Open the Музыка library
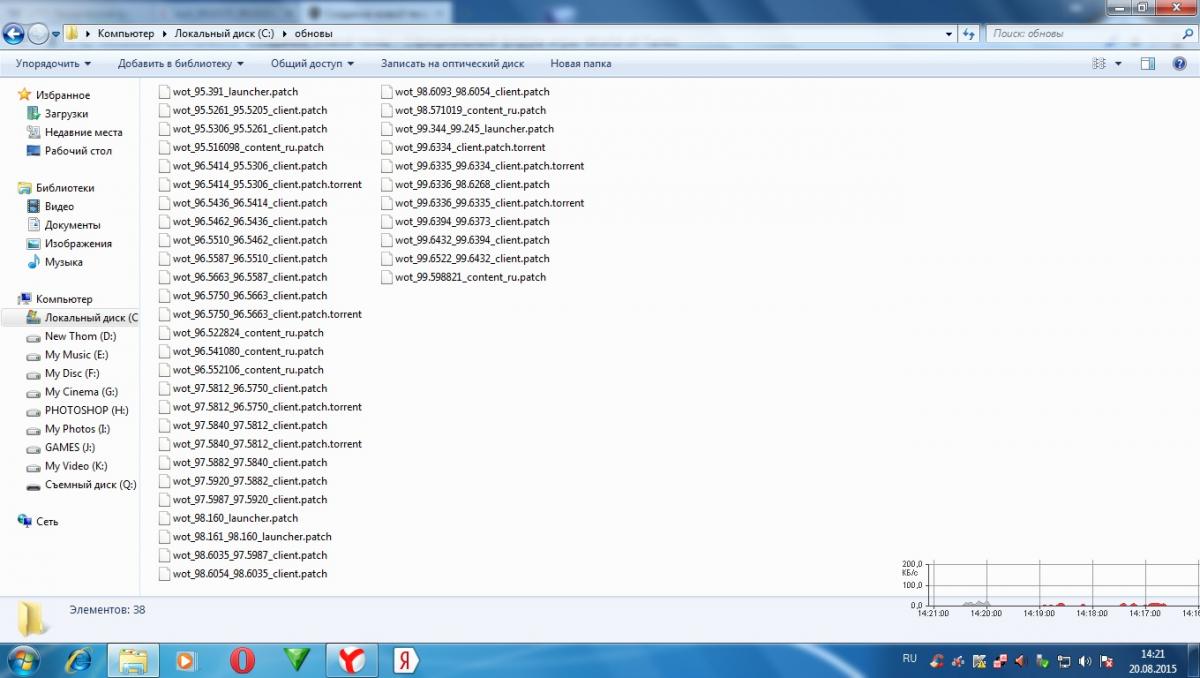 (x=63, y=262)
